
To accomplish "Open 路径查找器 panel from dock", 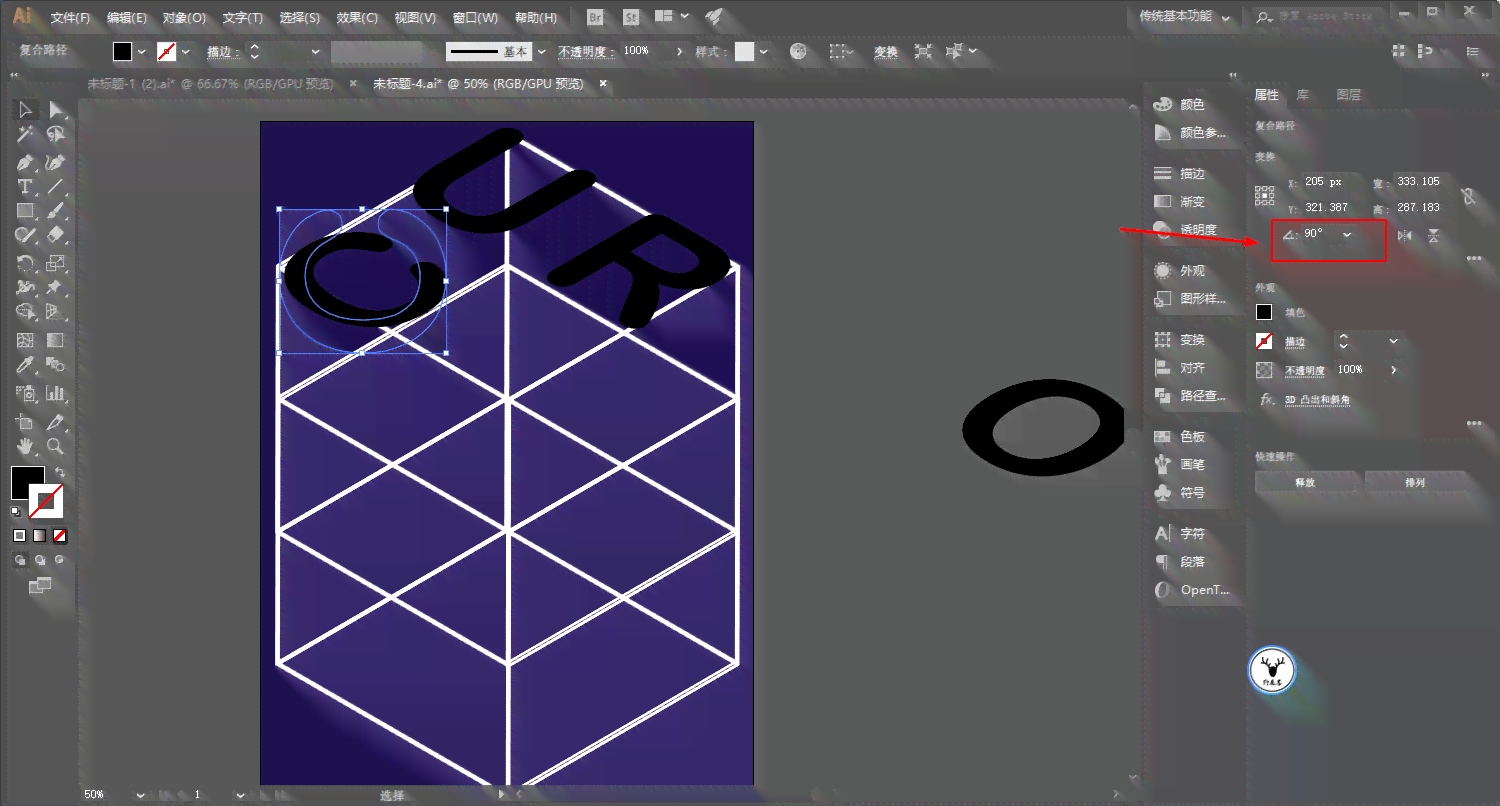I will (1190, 396).
